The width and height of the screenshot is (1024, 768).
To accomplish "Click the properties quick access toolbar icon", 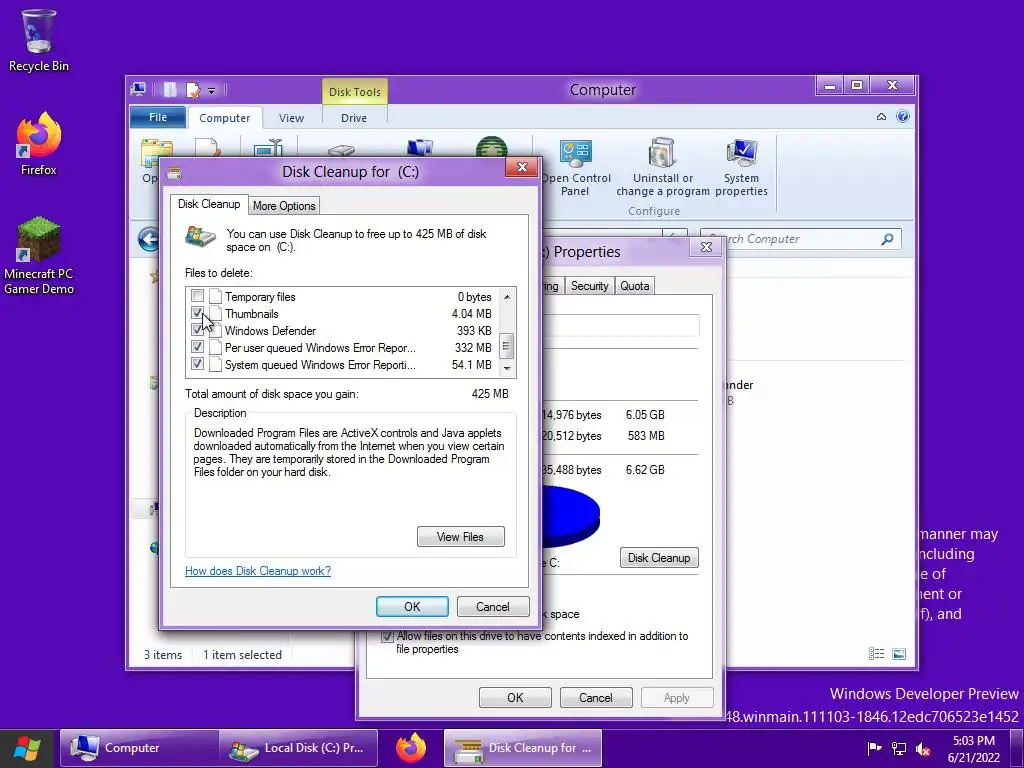I will (193, 89).
